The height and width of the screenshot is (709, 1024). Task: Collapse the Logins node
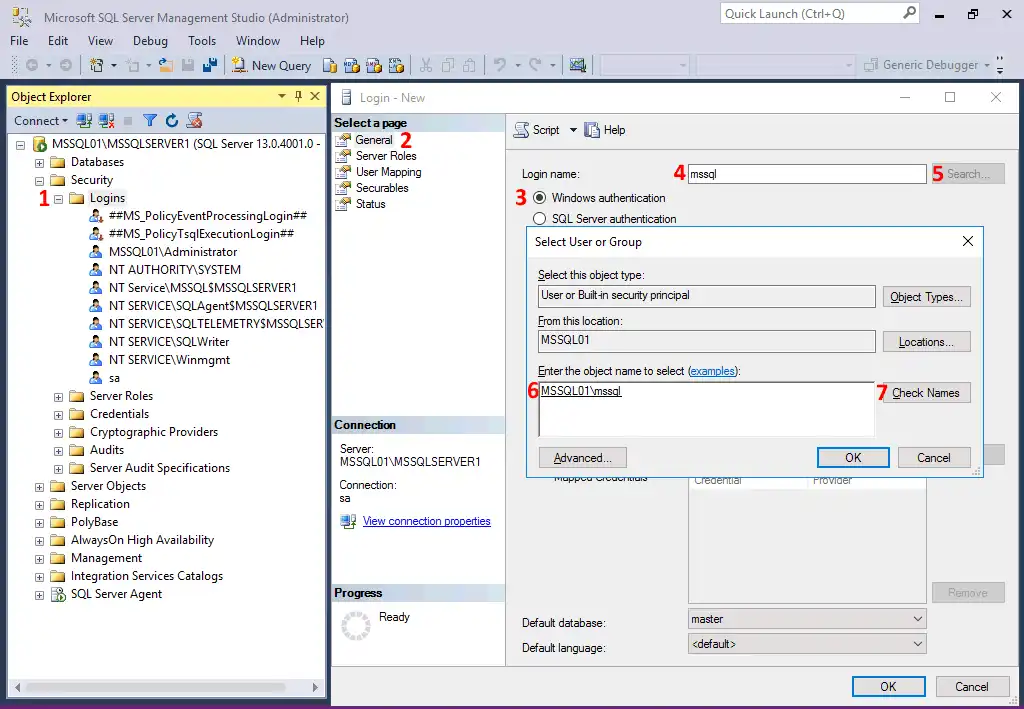(58, 197)
